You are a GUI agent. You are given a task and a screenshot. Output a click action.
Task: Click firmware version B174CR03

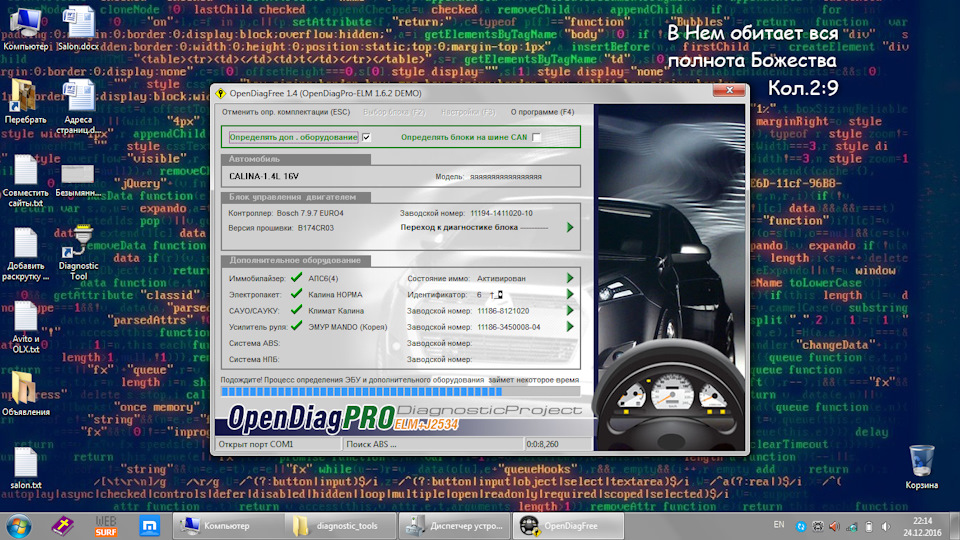[x=316, y=228]
